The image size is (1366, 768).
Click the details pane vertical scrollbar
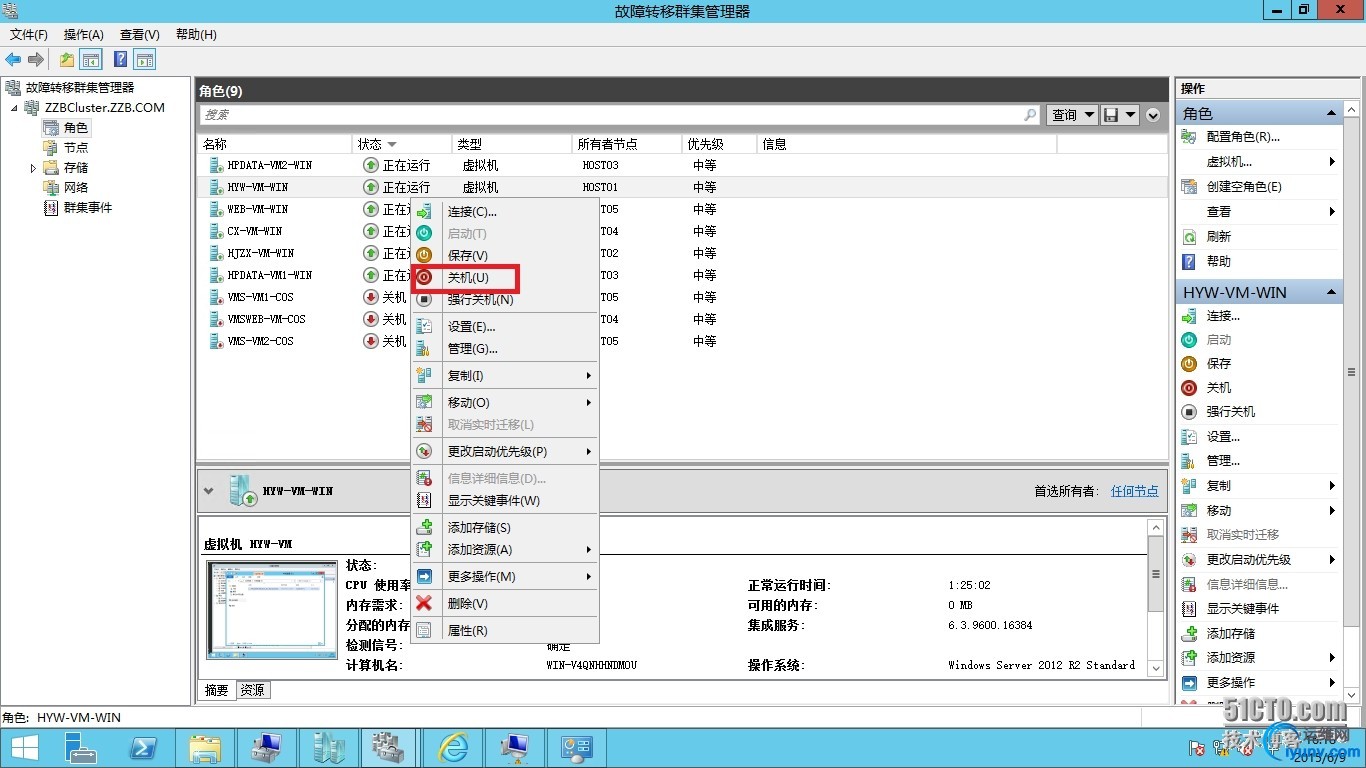(1156, 597)
